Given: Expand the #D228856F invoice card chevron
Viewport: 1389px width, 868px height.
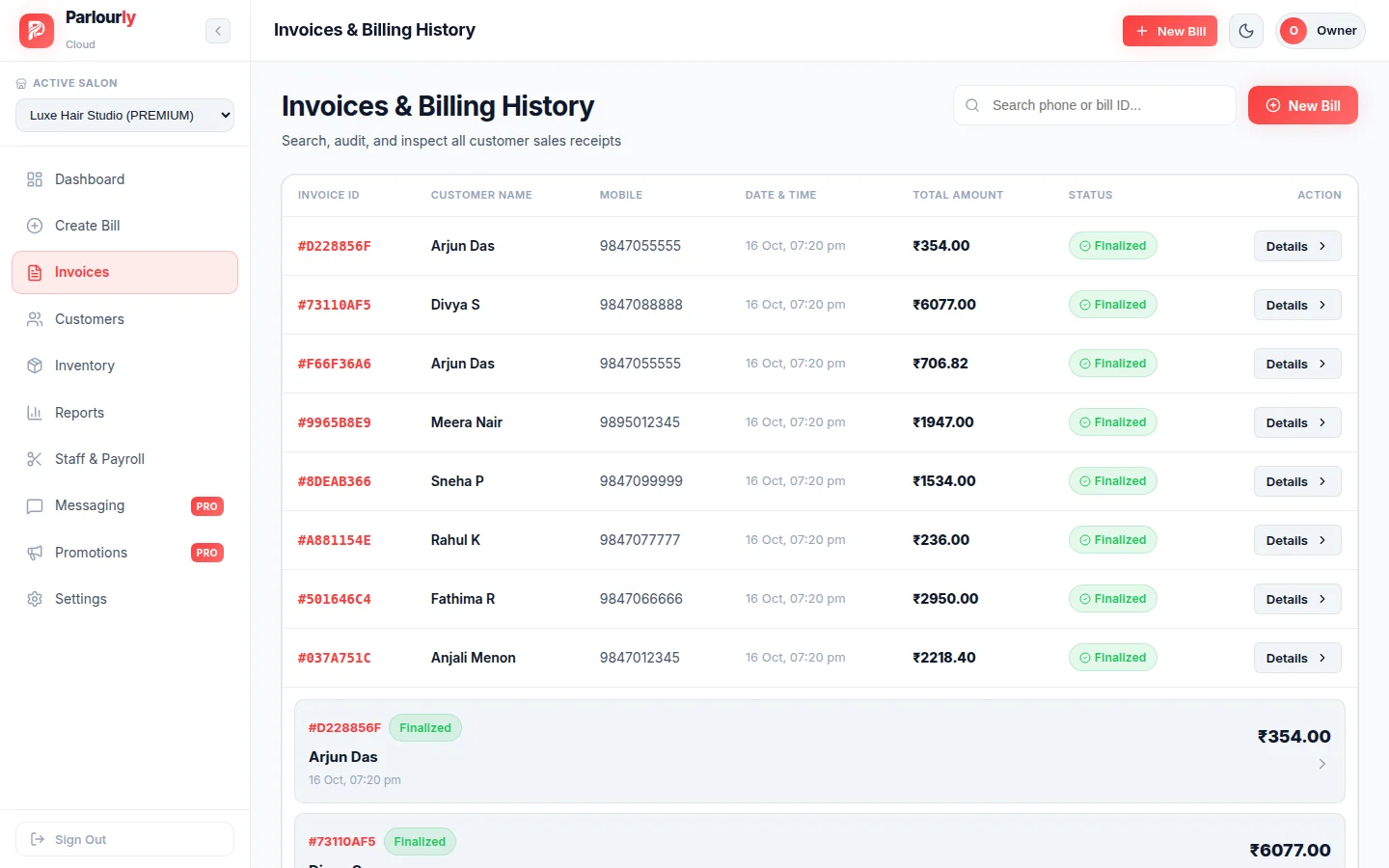Looking at the screenshot, I should coord(1321,764).
